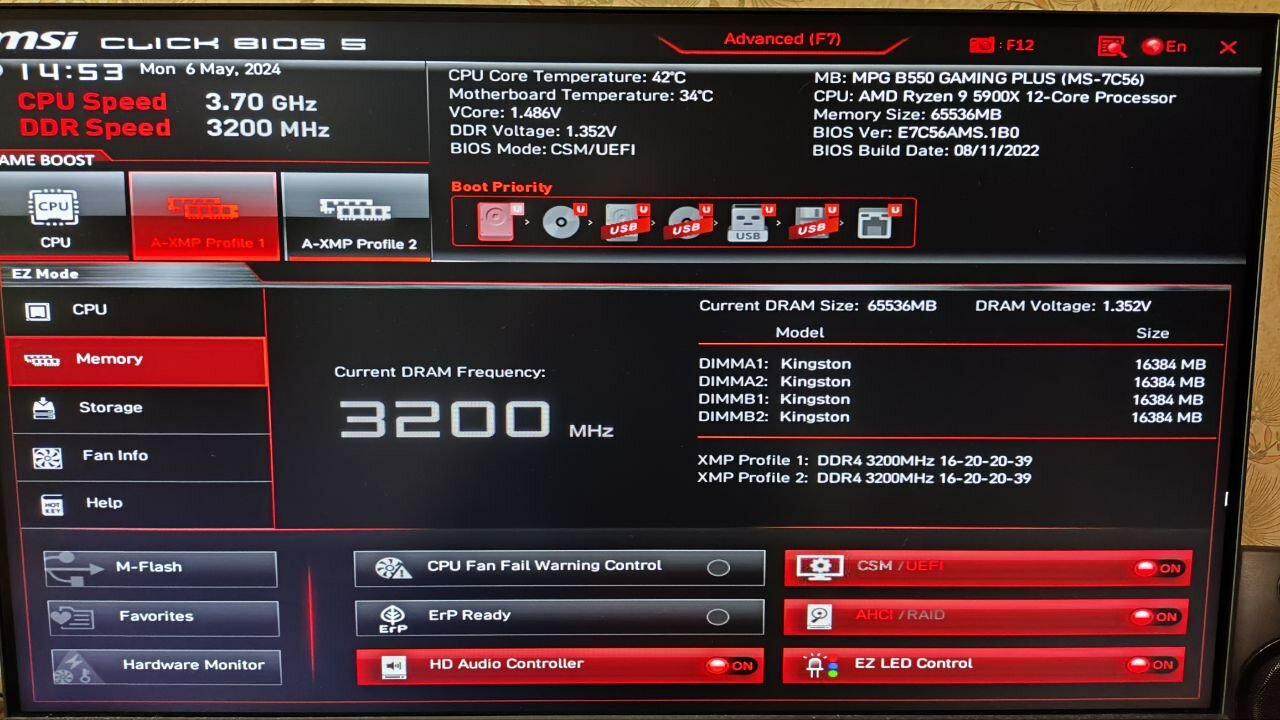This screenshot has height=720, width=1280.
Task: Click the DDR Voltage: 1.352V line at top
Action: tap(533, 131)
